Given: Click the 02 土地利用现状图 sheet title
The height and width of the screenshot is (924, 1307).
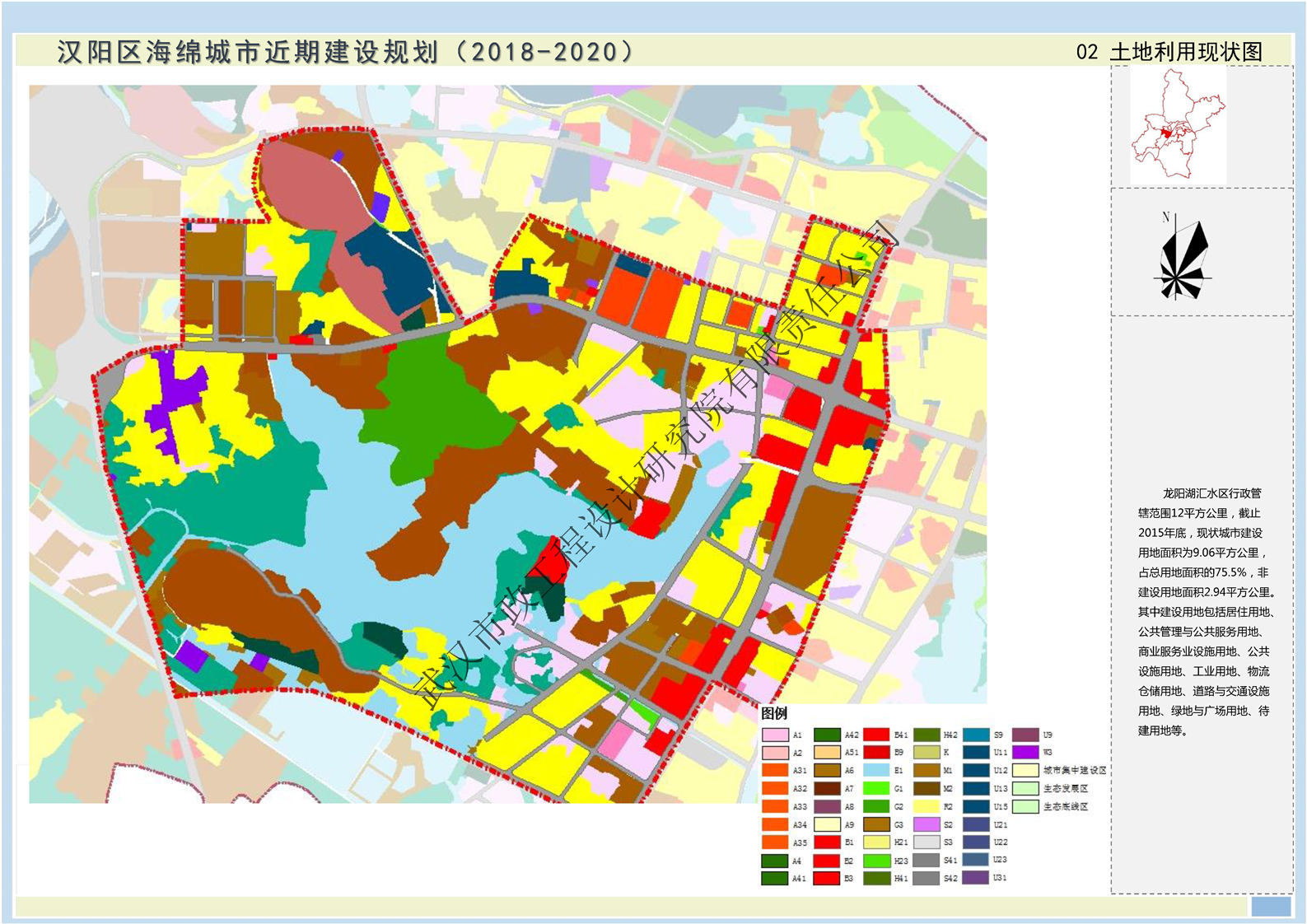Looking at the screenshot, I should 1169,52.
